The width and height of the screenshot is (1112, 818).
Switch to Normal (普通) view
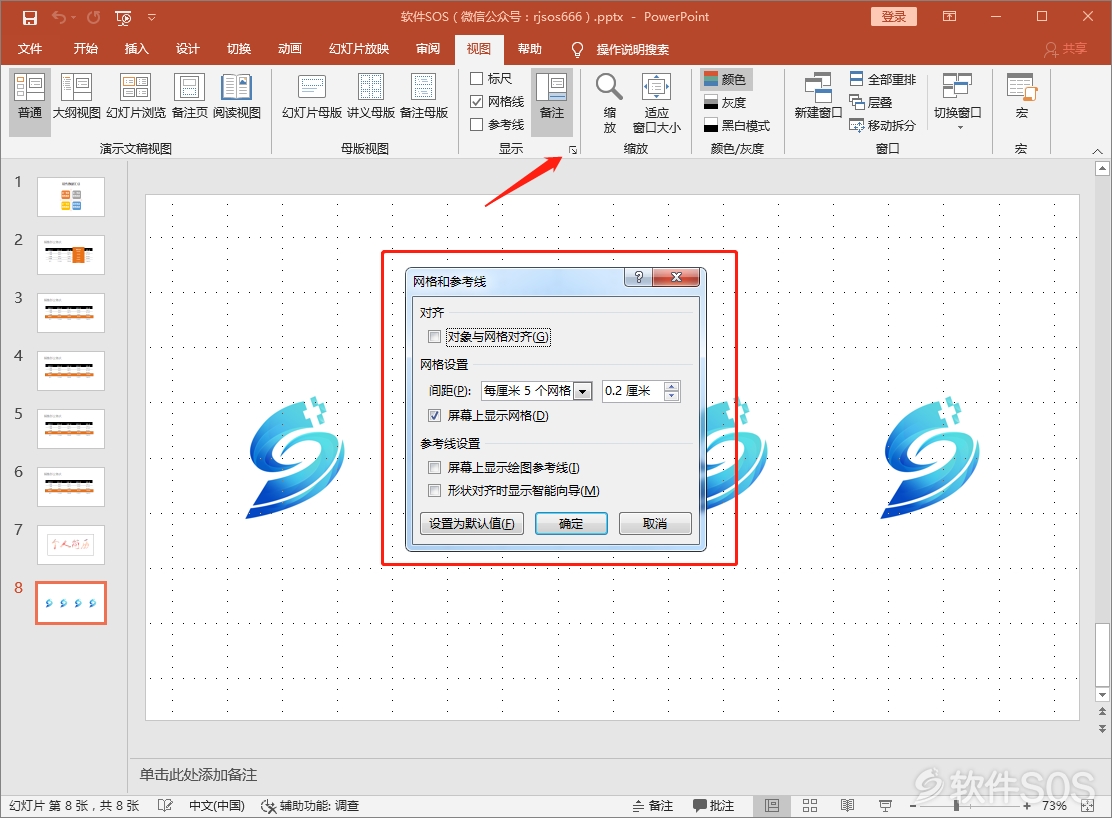30,103
